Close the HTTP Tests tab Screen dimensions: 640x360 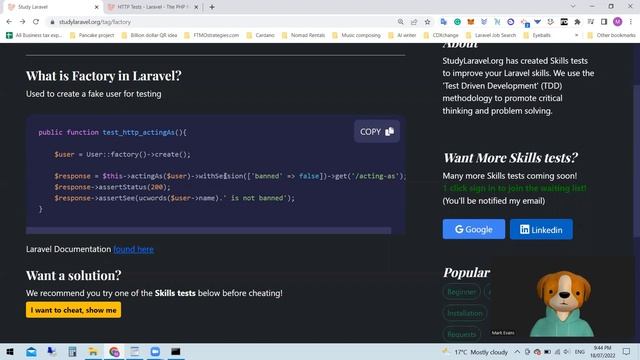click(x=196, y=7)
